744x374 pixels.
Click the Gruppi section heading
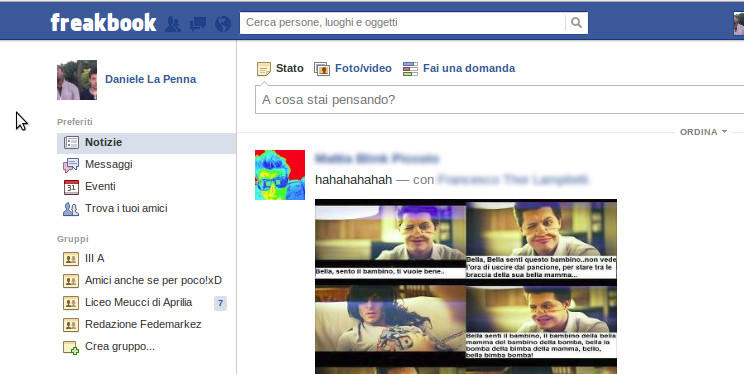coord(73,239)
